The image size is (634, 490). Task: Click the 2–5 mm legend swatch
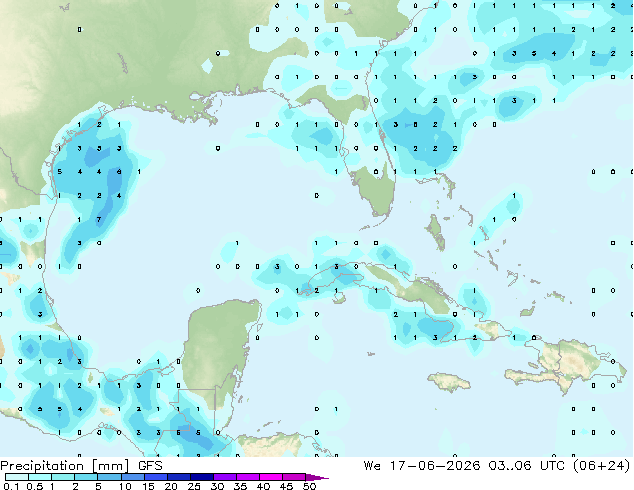86,477
